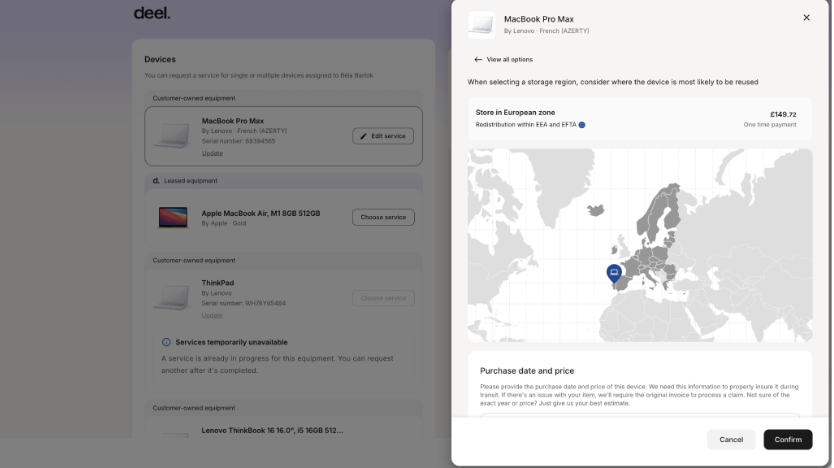834x468 pixels.
Task: Click 'Services temporarily unavailable' notice title
Action: point(231,342)
